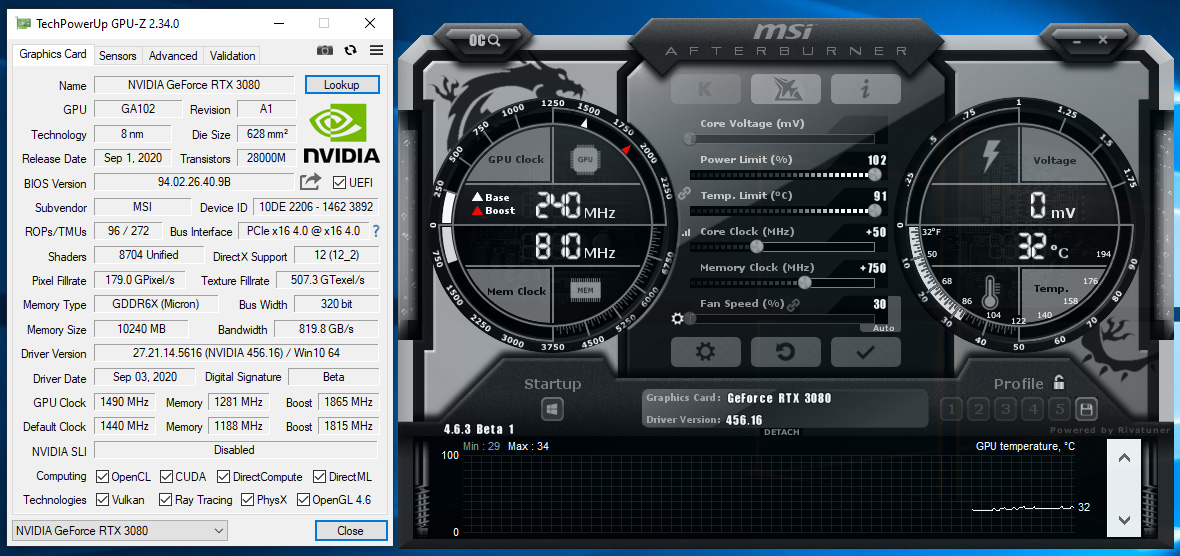This screenshot has height=556, width=1180.
Task: Toggle the OpenCL checkbox
Action: 102,476
